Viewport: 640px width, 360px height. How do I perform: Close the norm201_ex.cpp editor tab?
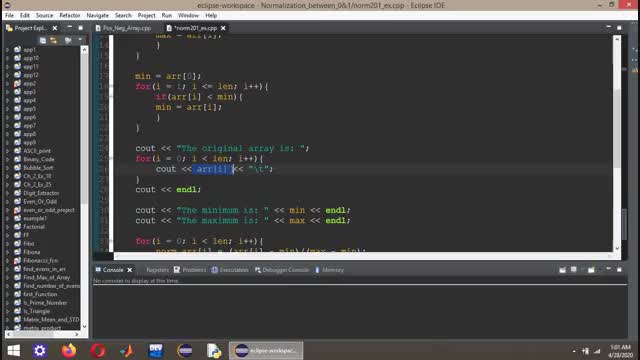[x=223, y=28]
